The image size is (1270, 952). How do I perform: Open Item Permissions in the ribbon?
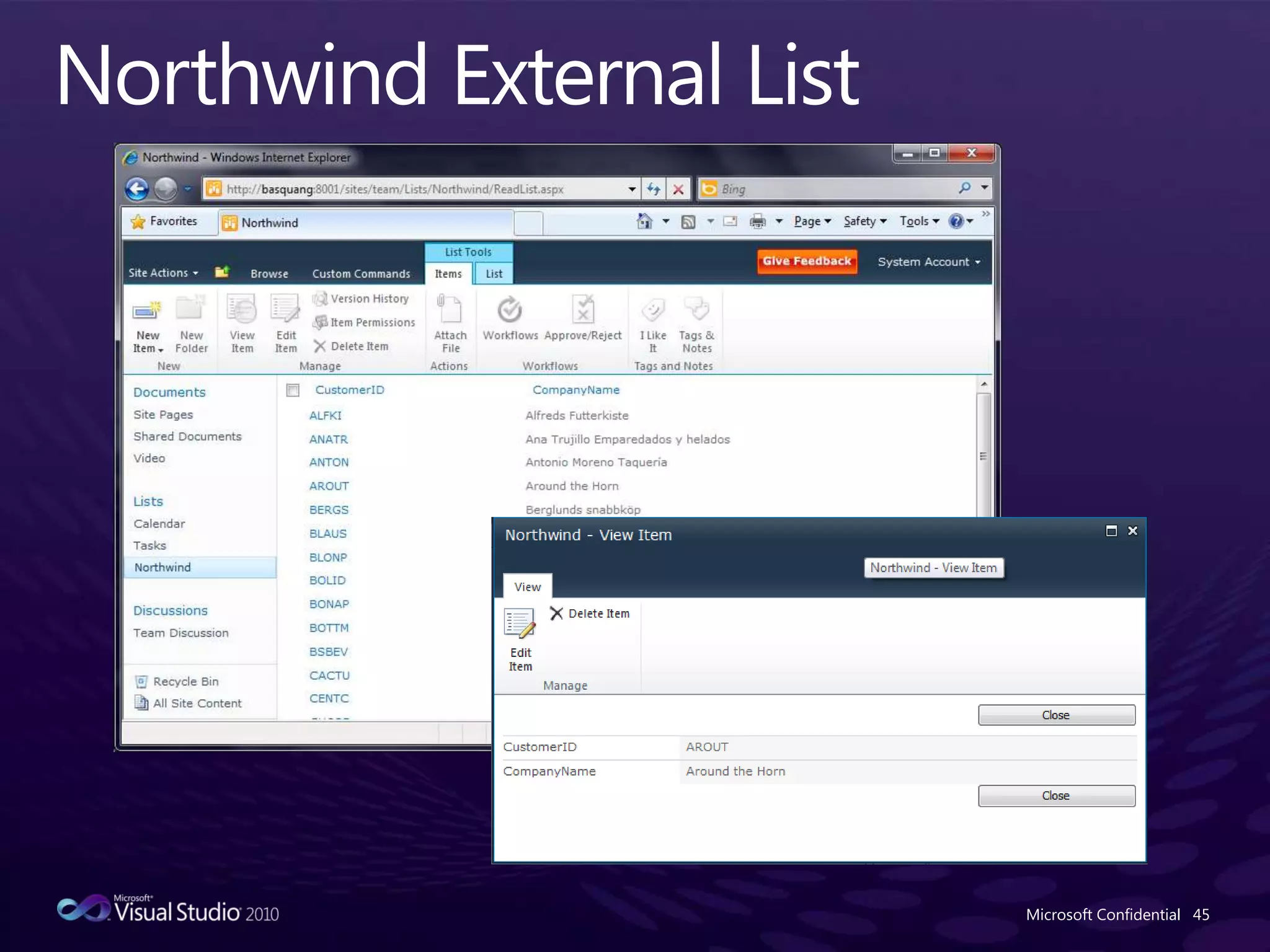364,322
